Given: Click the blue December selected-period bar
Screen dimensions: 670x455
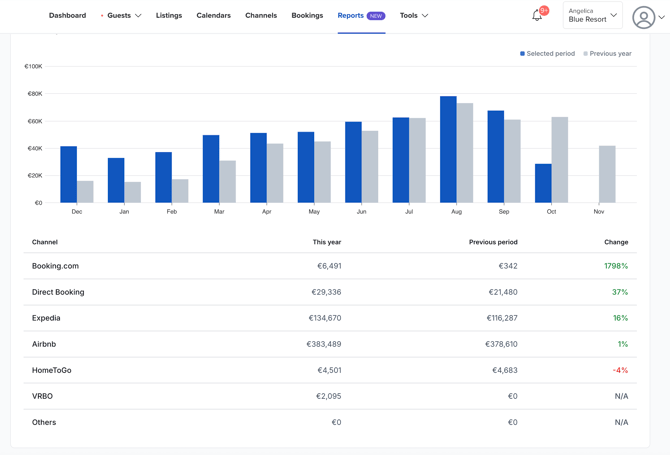Looking at the screenshot, I should pyautogui.click(x=68, y=174).
